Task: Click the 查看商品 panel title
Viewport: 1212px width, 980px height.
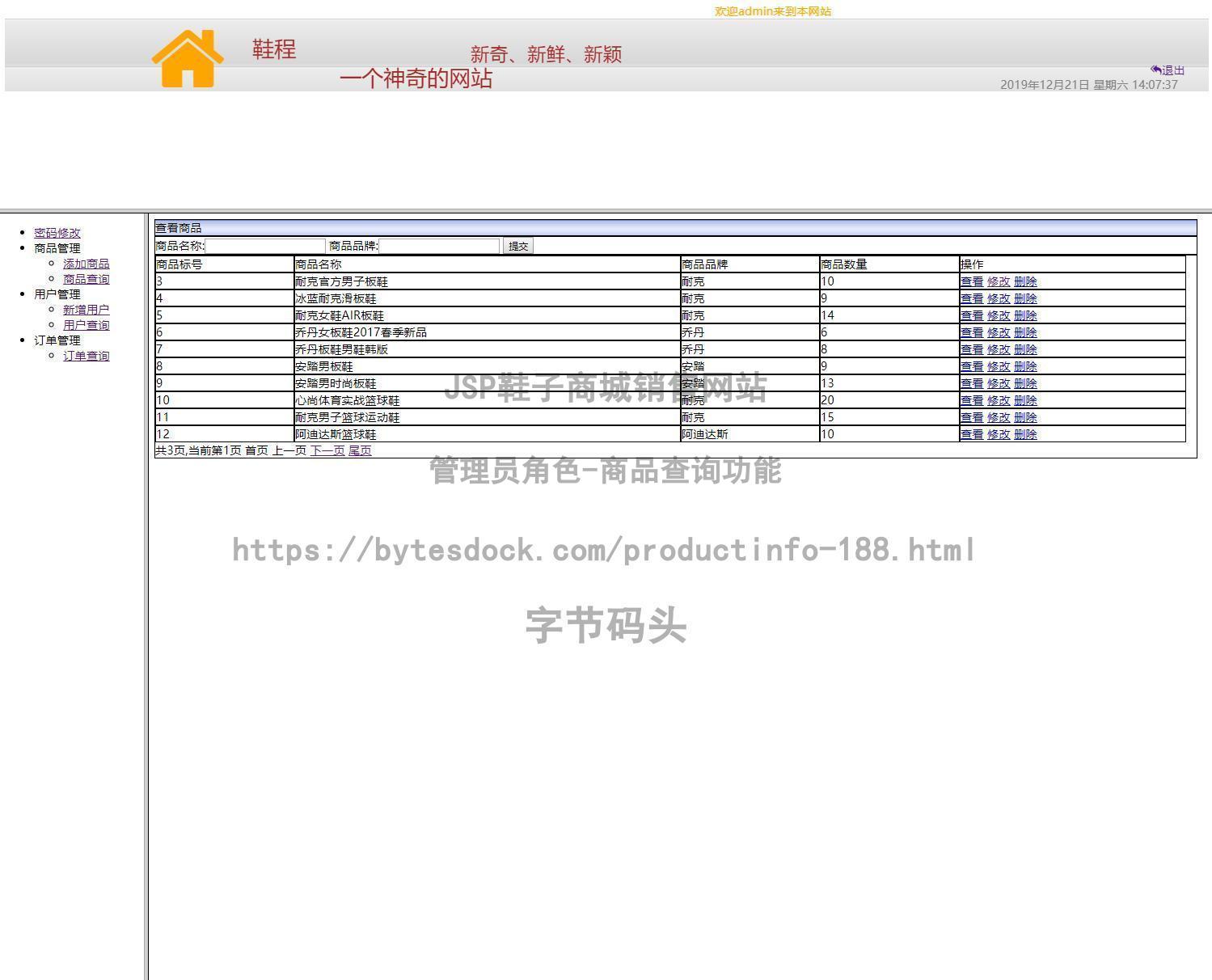Action: tap(179, 228)
